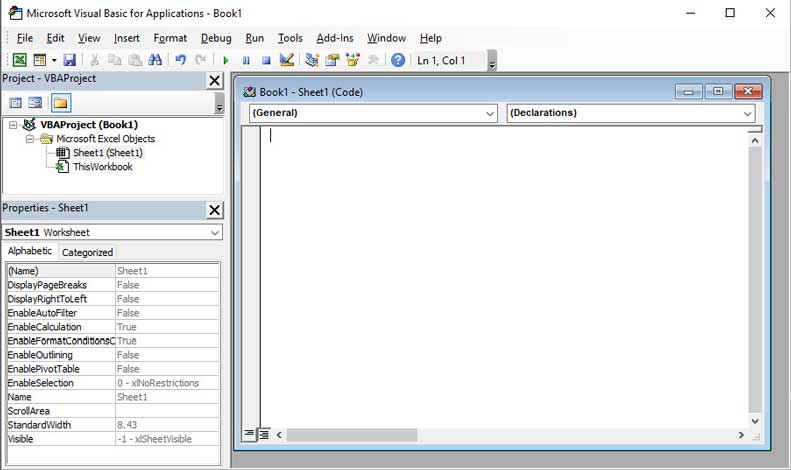This screenshot has height=470, width=791.
Task: Select VBAProject (Book1) root node
Action: click(89, 125)
